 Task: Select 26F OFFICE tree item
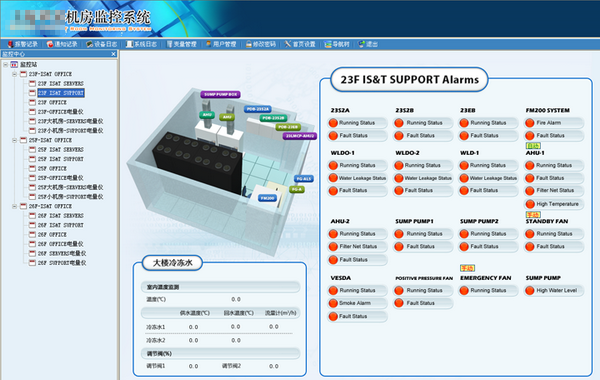click(52, 235)
